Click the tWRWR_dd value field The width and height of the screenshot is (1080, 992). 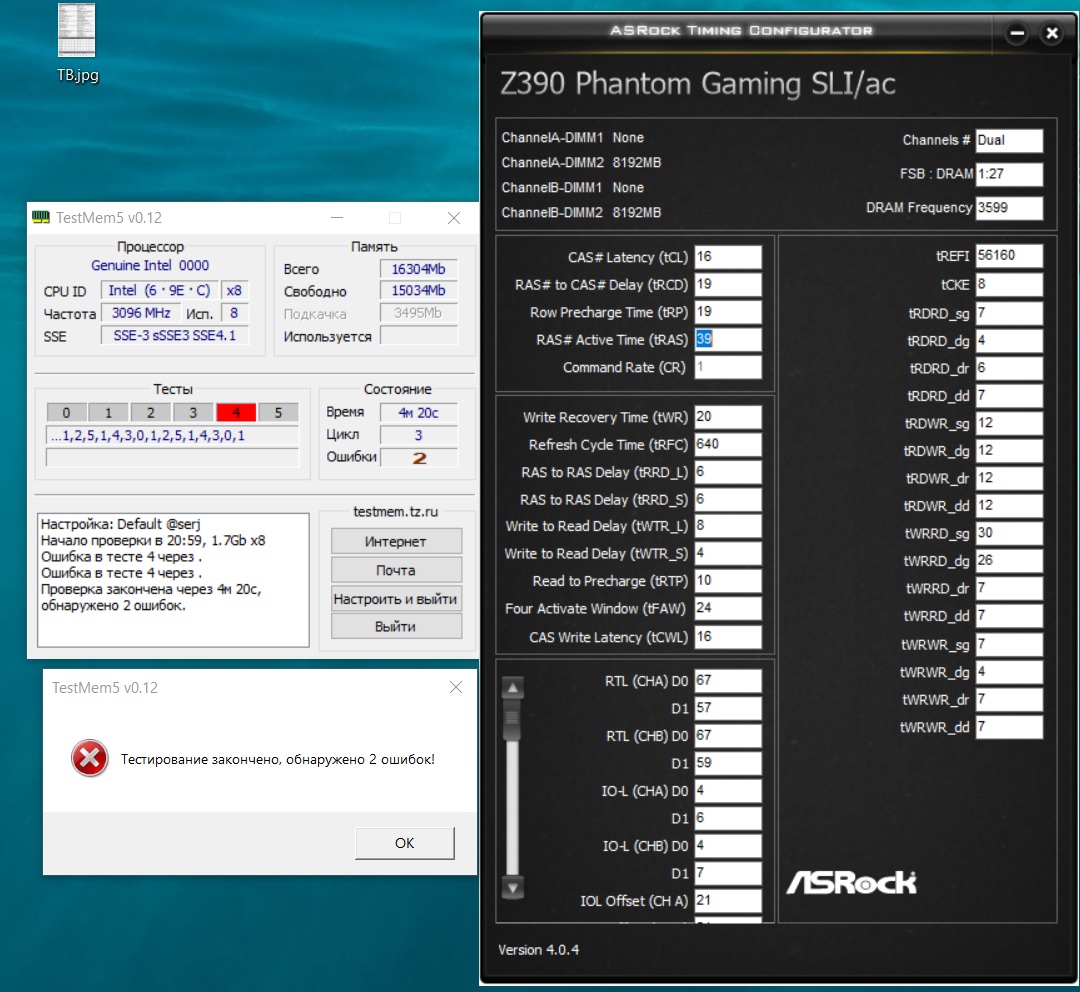(1009, 727)
